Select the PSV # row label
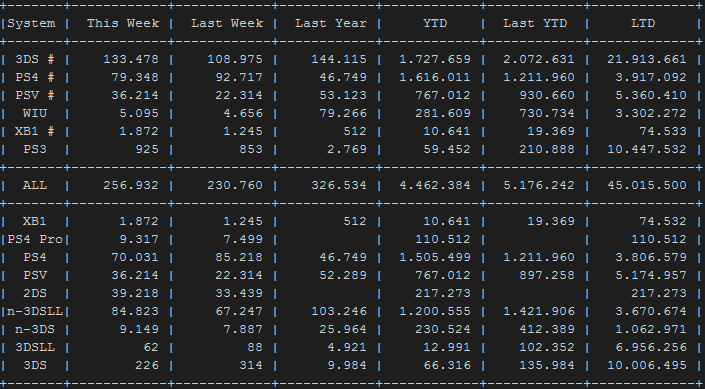This screenshot has width=705, height=389. [35, 95]
